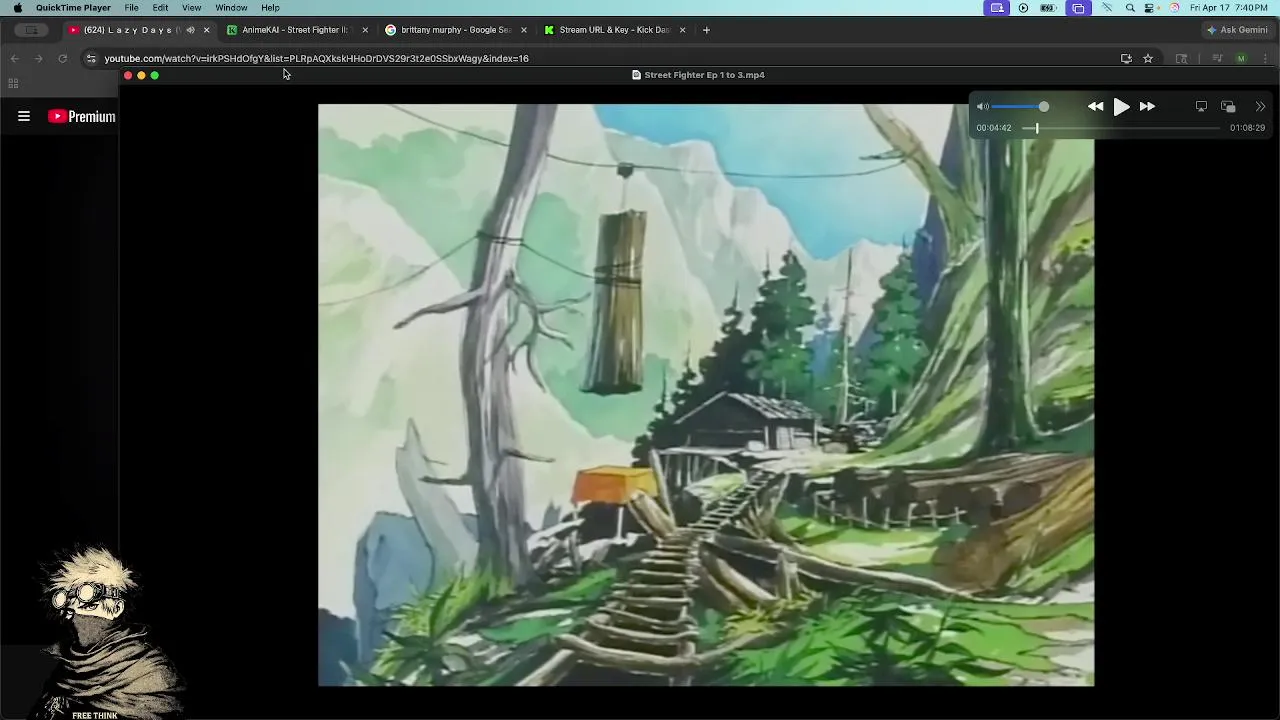Open macOS Spotlight search
Viewport: 1280px width, 720px height.
[1130, 8]
